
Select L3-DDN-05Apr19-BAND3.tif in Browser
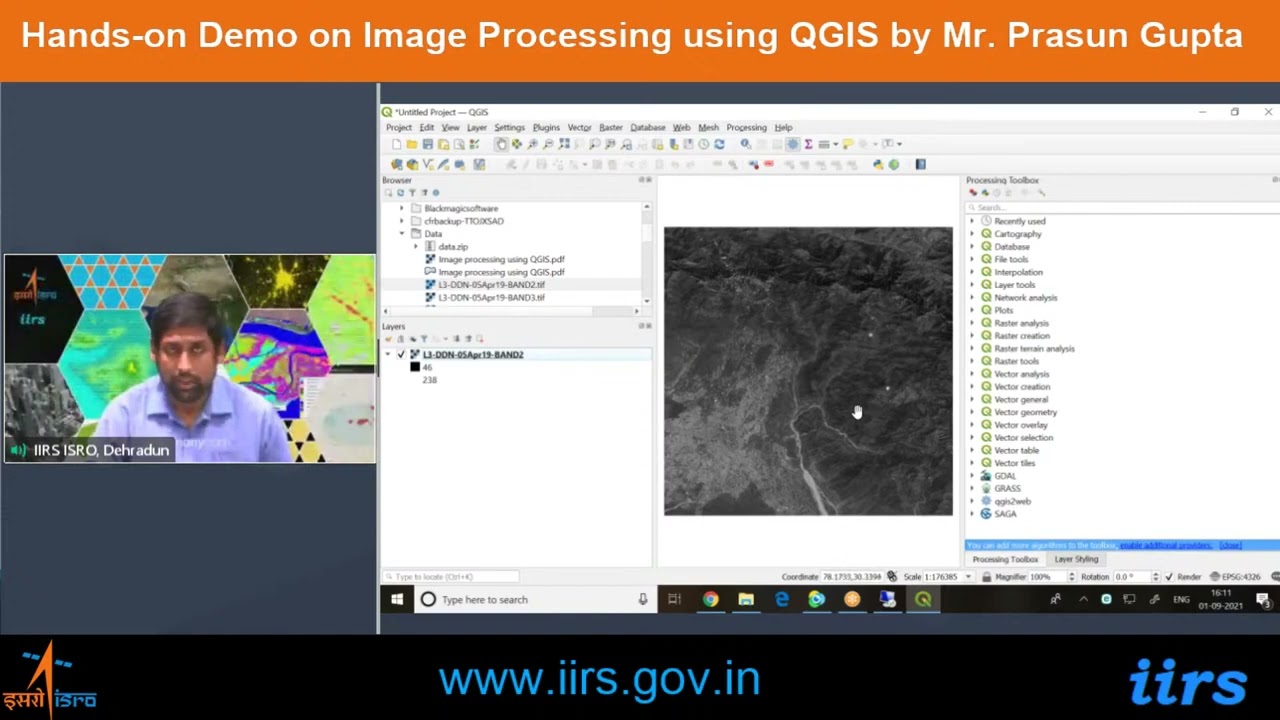[491, 298]
